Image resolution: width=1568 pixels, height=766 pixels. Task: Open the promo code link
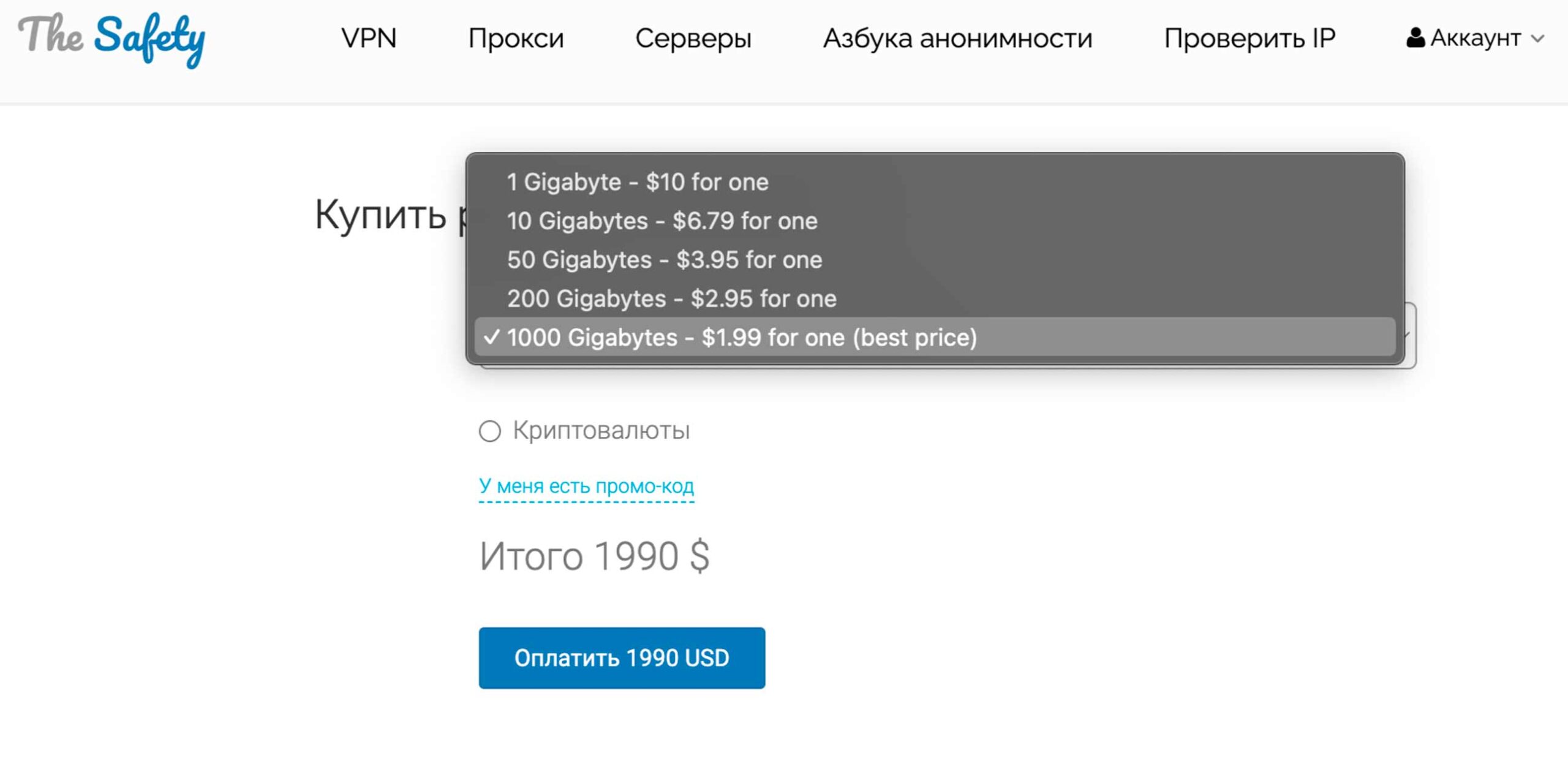(x=586, y=486)
